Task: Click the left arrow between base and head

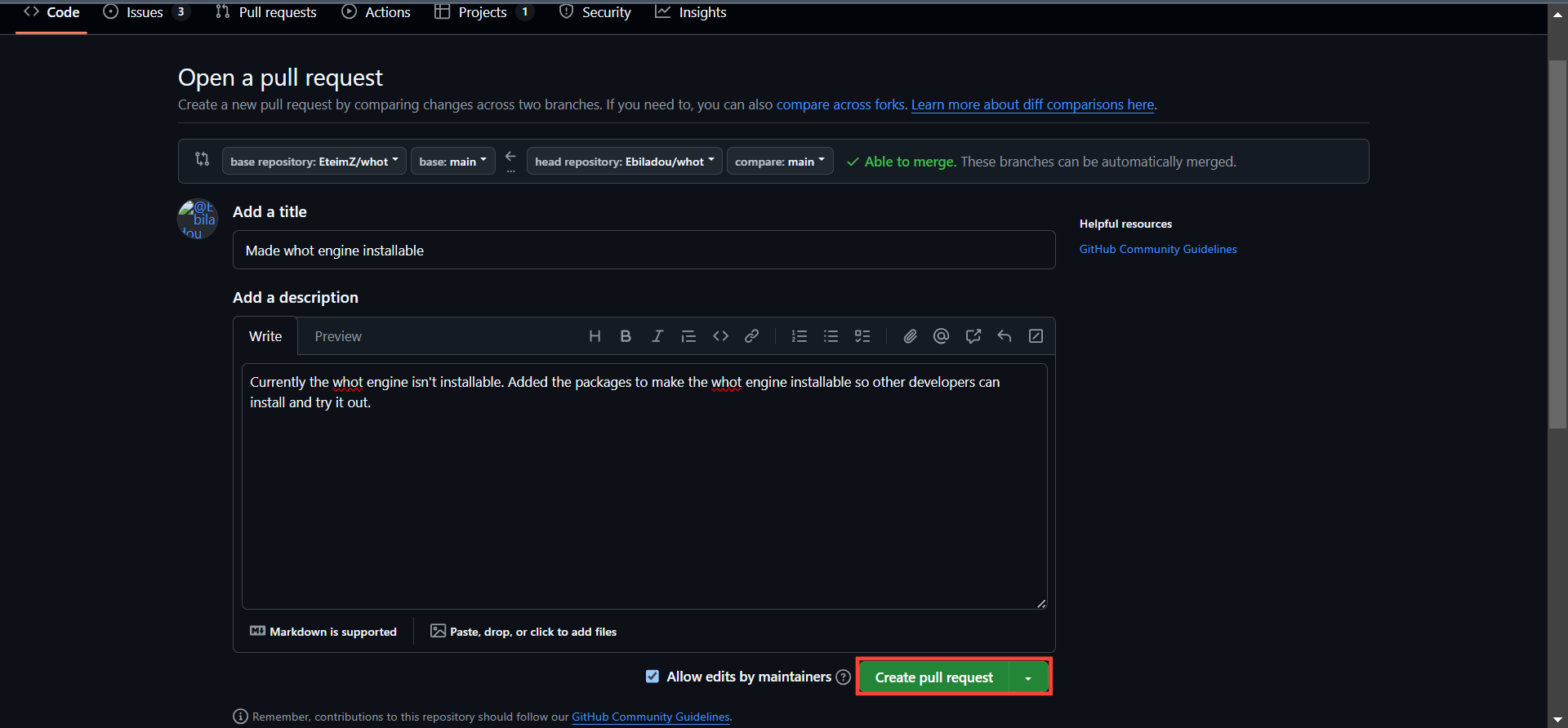Action: [x=510, y=156]
